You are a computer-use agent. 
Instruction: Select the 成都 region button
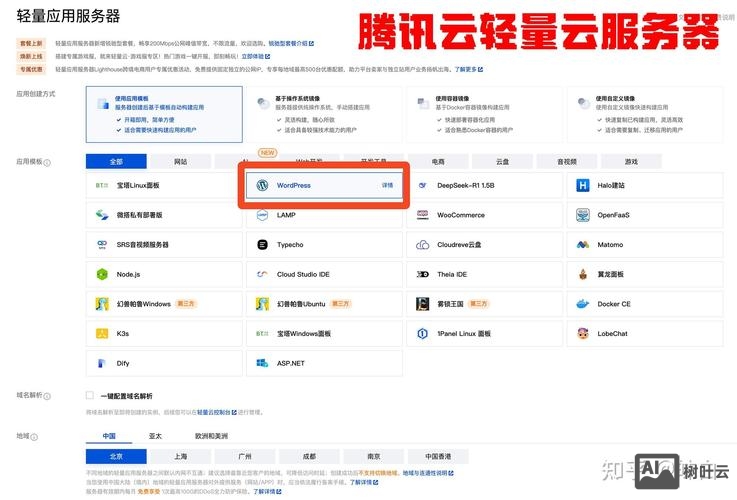(x=309, y=456)
